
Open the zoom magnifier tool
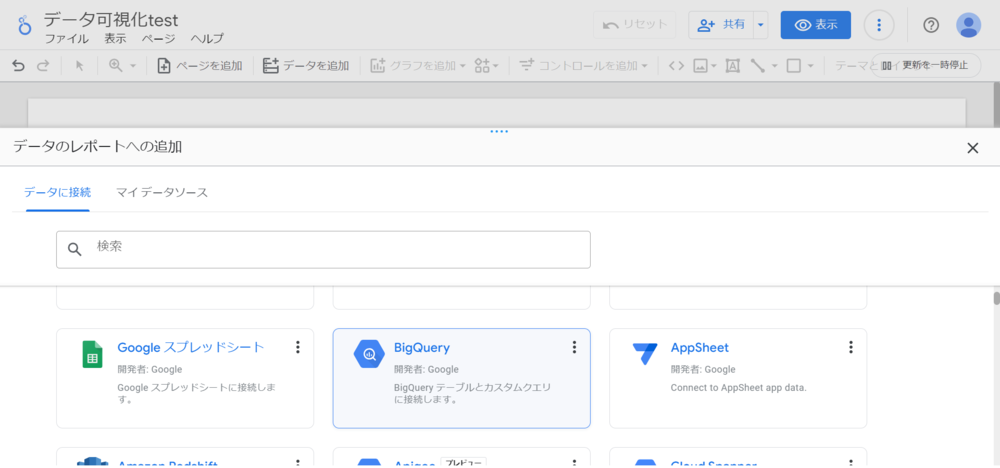(x=116, y=66)
